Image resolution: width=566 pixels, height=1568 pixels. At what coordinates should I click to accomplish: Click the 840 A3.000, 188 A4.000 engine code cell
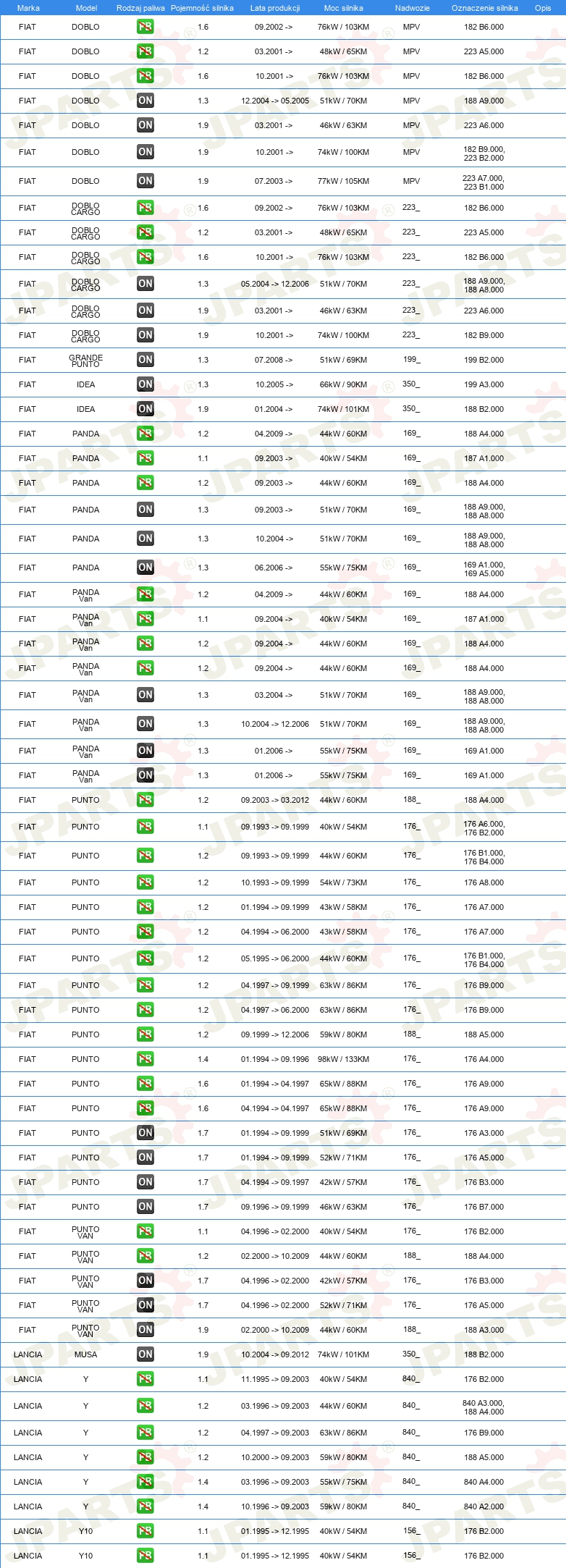click(484, 1407)
